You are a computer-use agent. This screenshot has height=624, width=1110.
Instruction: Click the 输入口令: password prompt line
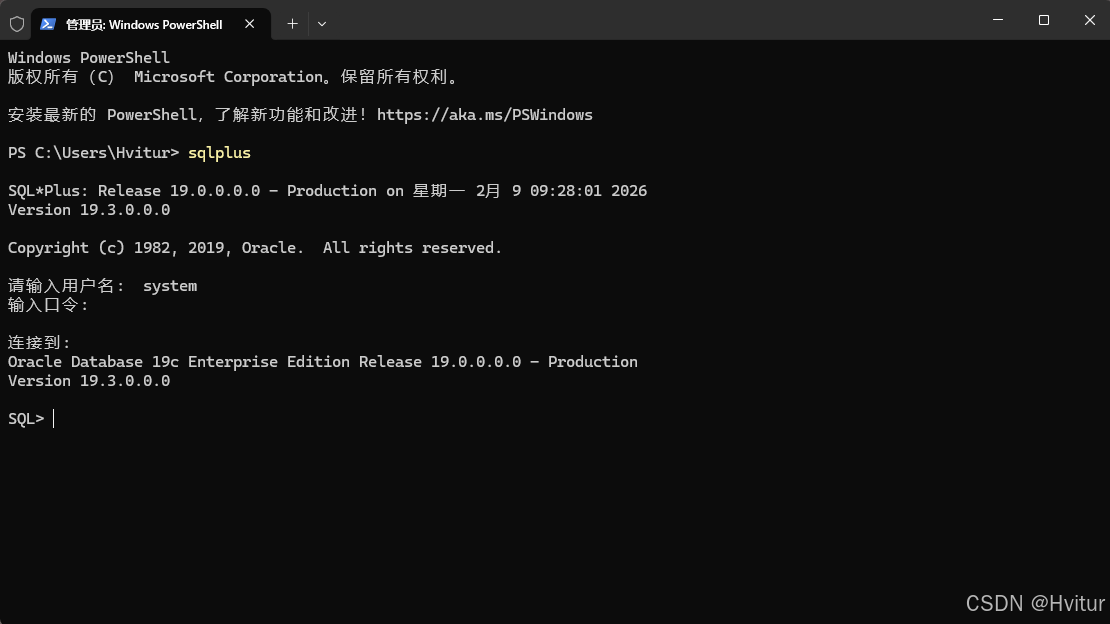(x=48, y=305)
